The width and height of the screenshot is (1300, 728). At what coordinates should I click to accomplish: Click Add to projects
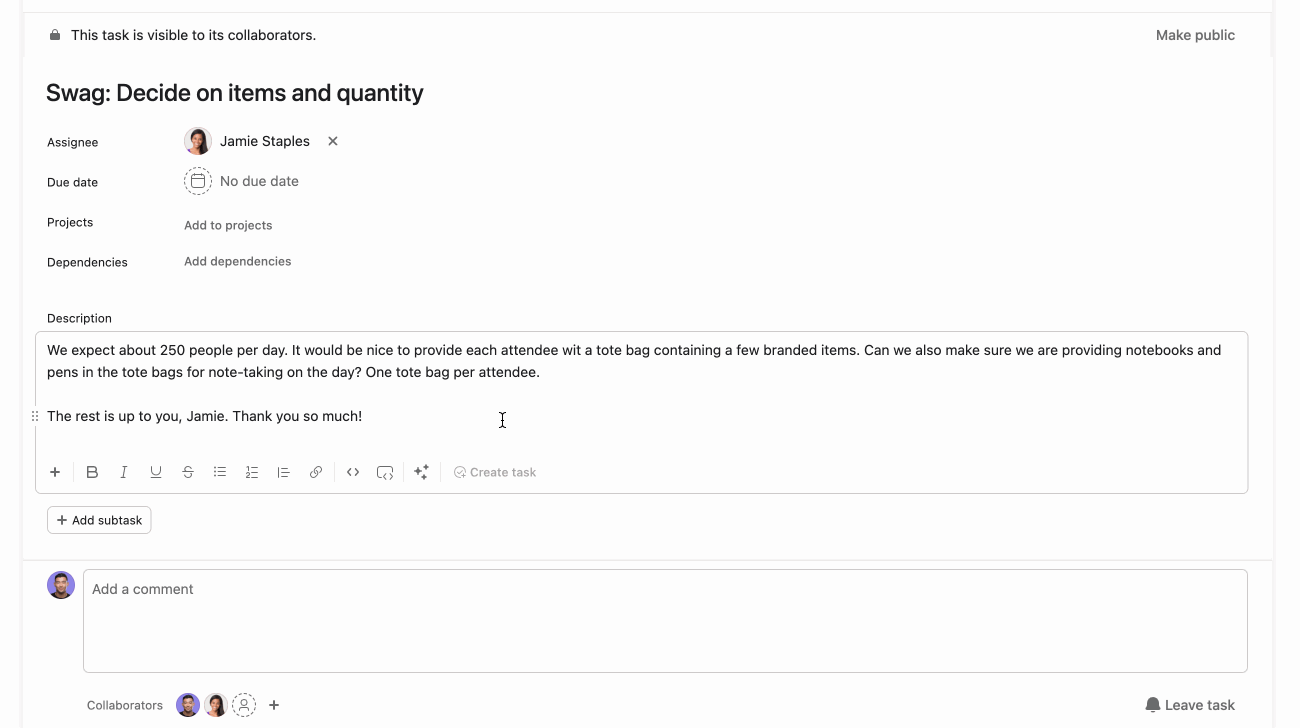click(x=228, y=225)
